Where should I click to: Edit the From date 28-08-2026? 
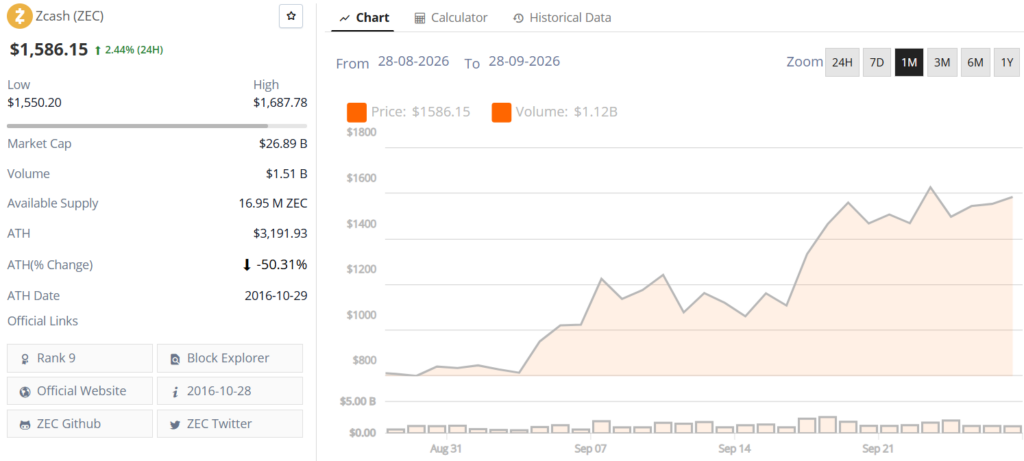point(413,62)
